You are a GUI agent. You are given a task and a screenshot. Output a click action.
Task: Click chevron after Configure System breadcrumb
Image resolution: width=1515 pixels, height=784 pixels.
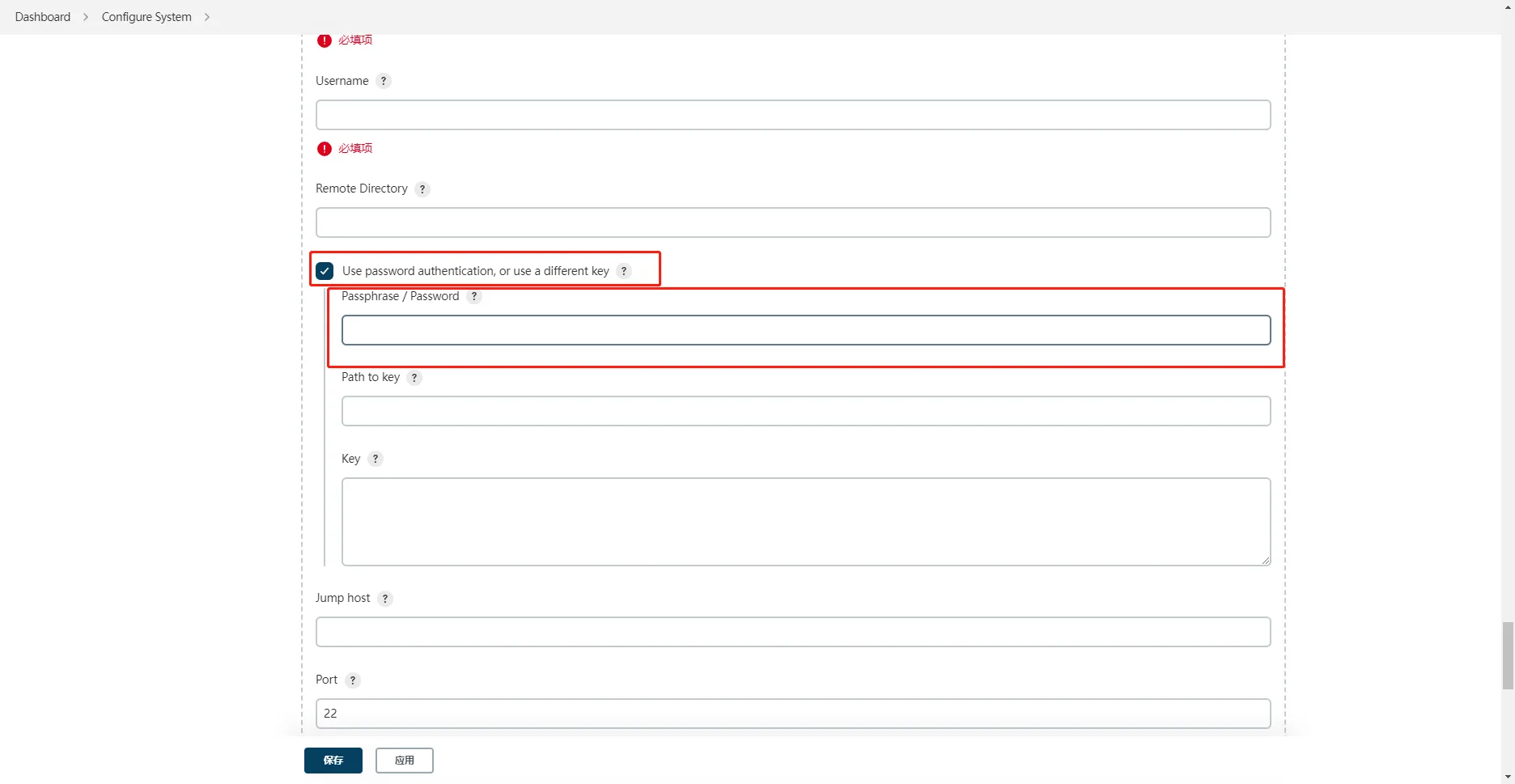coord(207,17)
